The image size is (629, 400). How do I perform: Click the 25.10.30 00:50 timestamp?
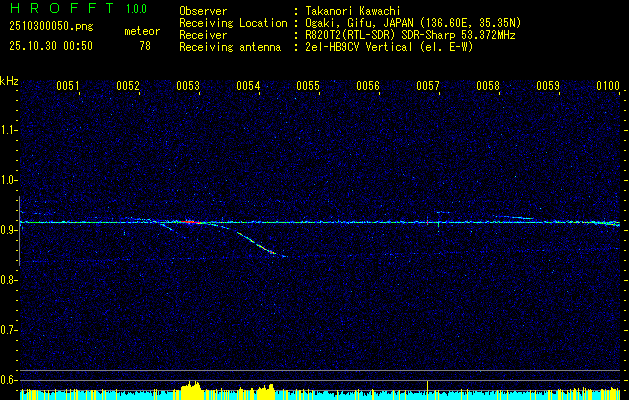50,46
